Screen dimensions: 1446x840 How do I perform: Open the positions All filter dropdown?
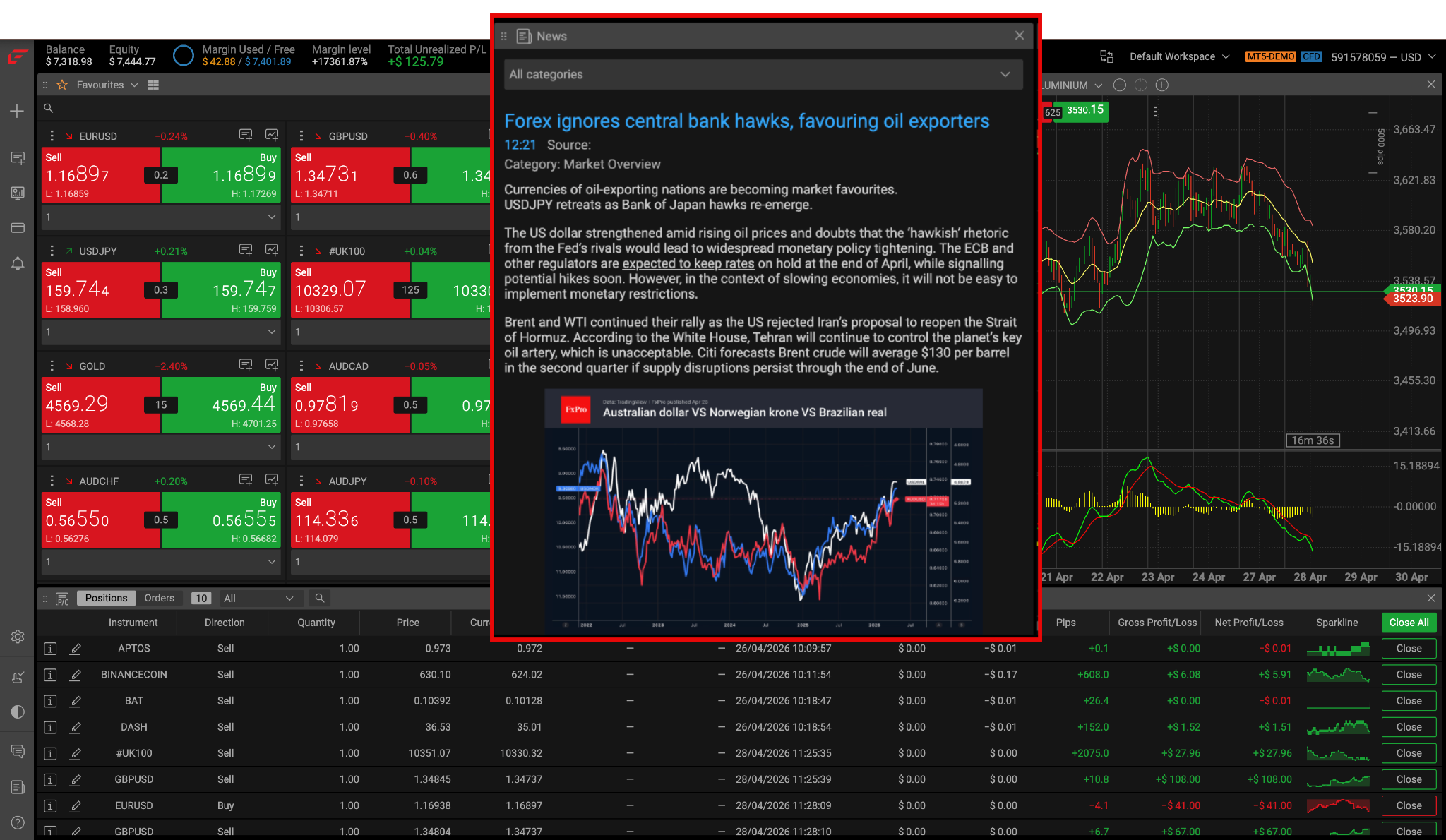(x=261, y=598)
